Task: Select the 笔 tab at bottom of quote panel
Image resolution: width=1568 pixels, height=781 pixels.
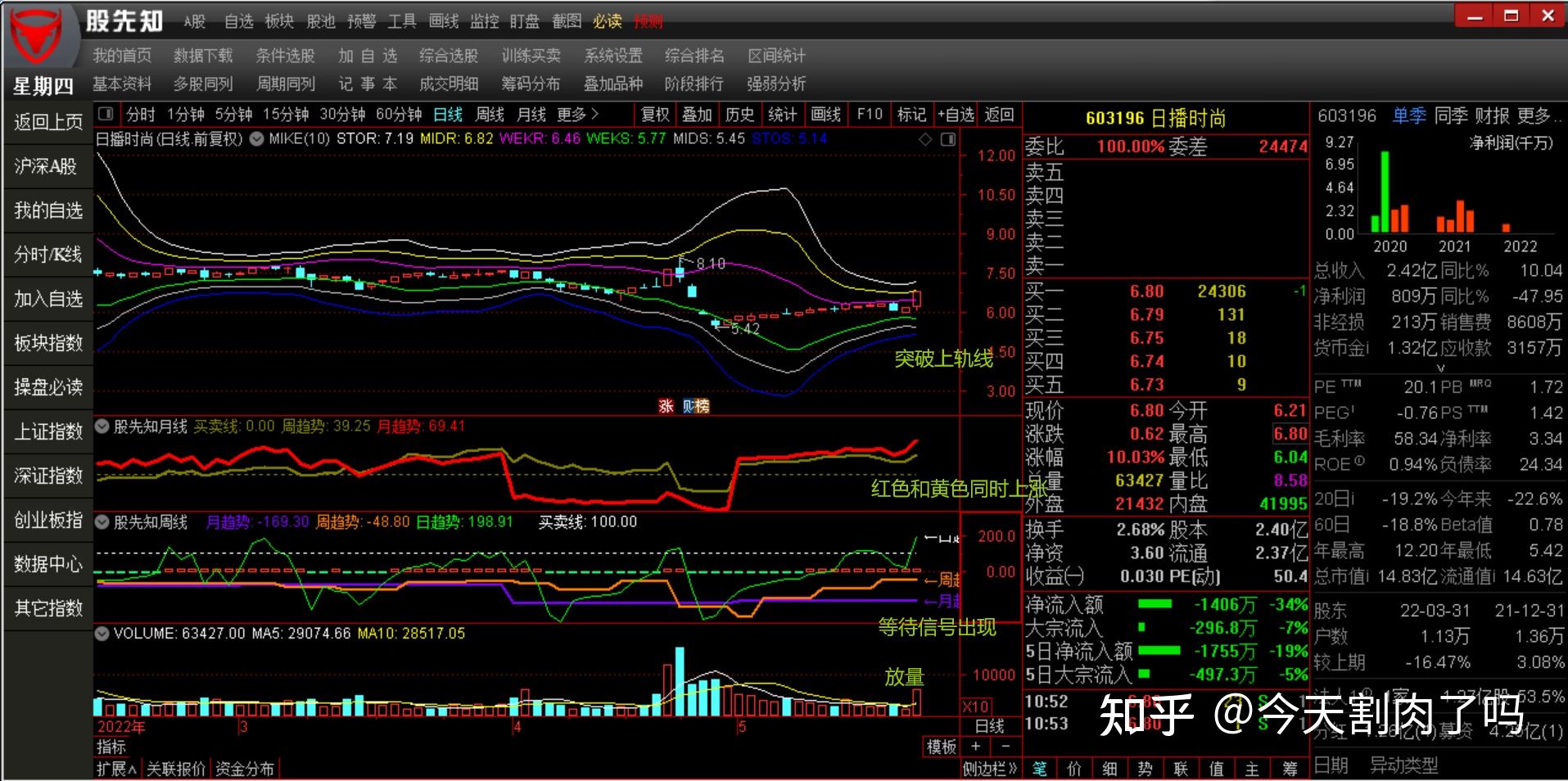Action: [x=1040, y=769]
